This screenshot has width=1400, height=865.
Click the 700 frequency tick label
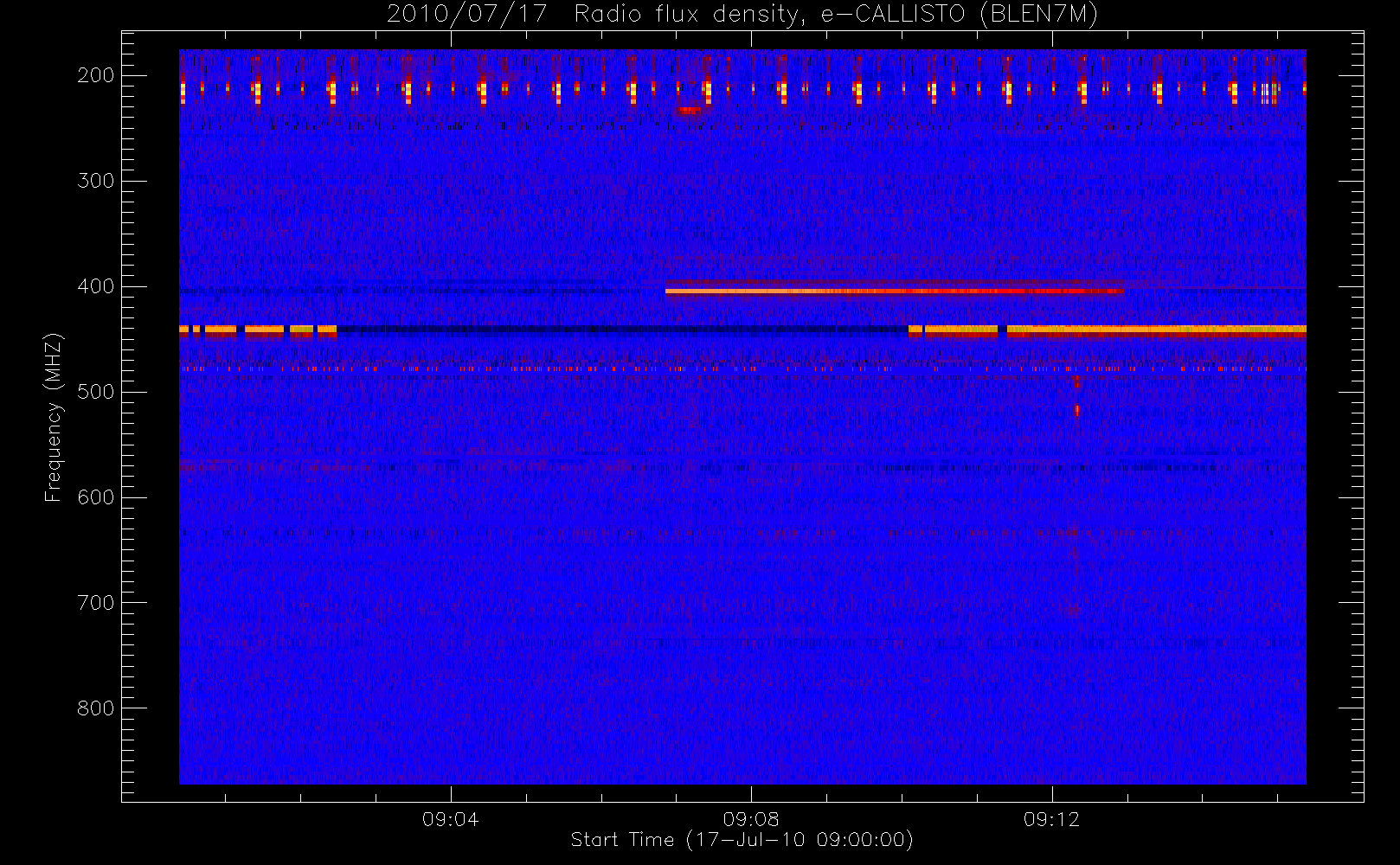point(96,603)
